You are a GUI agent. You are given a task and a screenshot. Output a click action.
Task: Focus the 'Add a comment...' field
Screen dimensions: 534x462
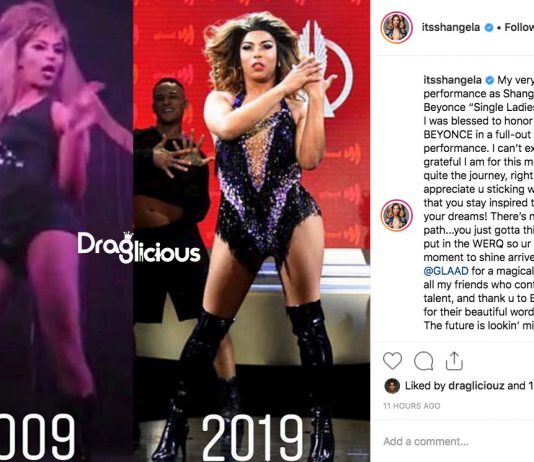click(x=458, y=442)
